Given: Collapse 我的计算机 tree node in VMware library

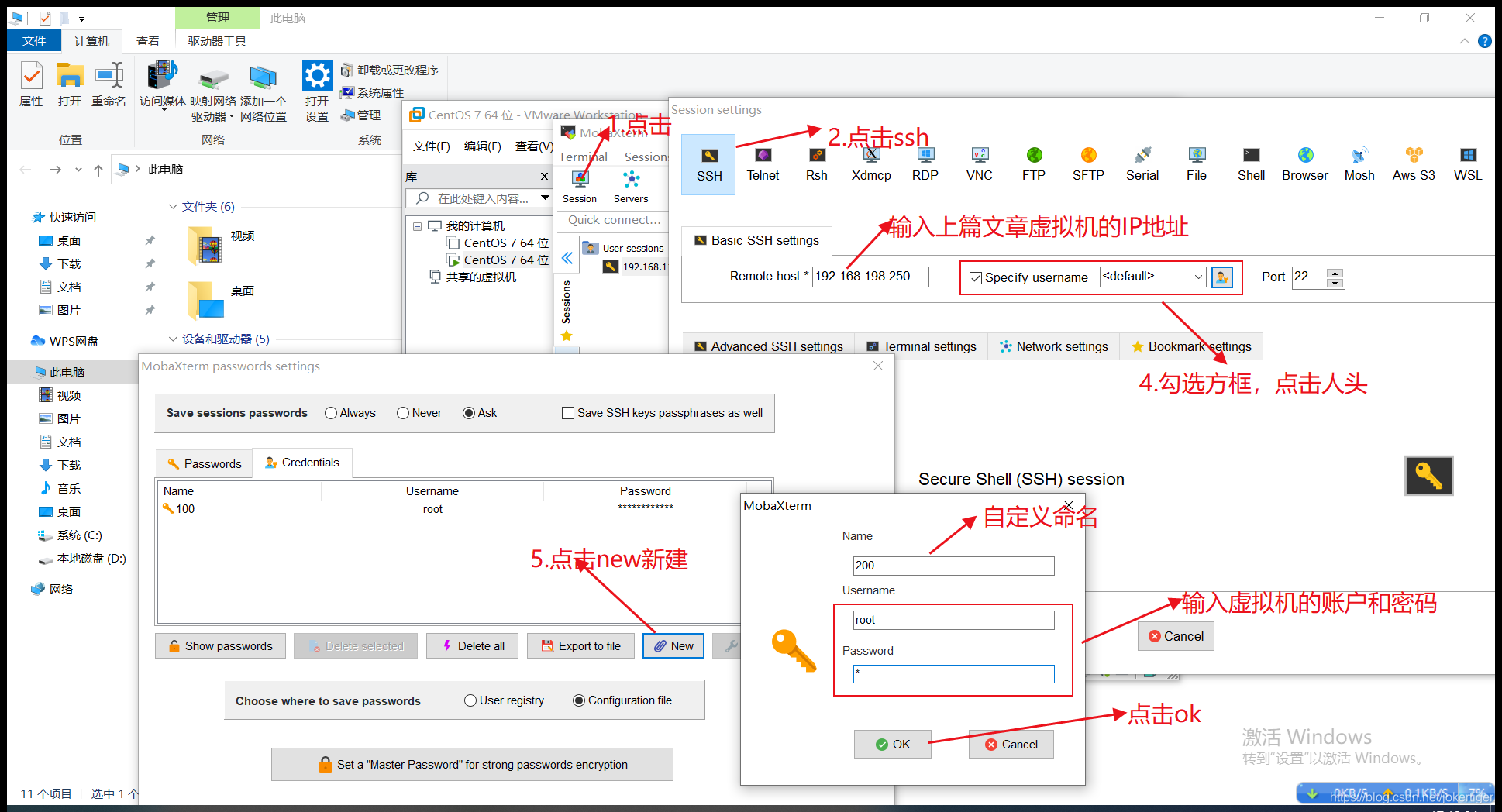Looking at the screenshot, I should [x=418, y=226].
